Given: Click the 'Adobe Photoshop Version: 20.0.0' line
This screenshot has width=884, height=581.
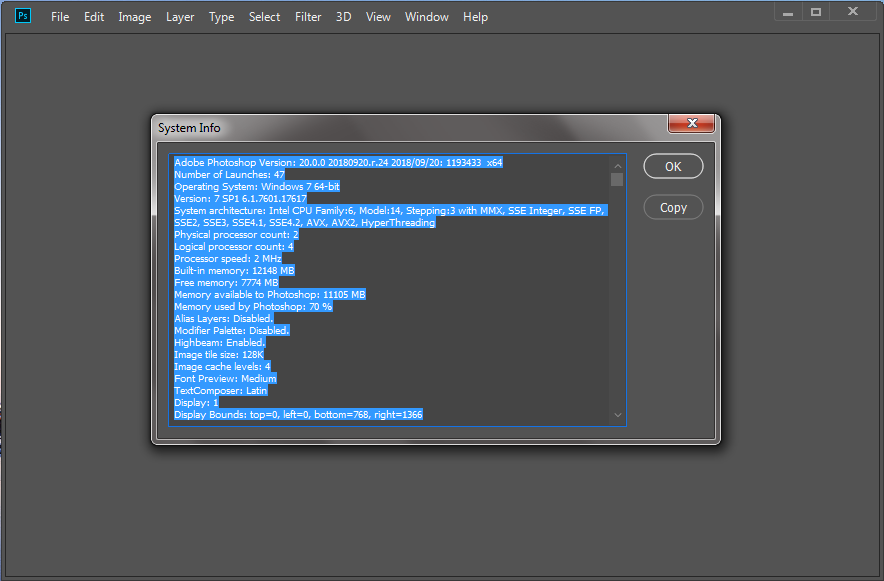Looking at the screenshot, I should (338, 162).
